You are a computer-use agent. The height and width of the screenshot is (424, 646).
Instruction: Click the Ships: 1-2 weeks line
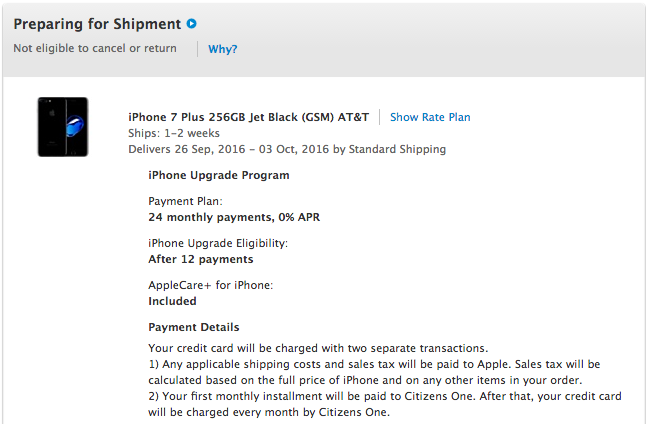pos(174,133)
